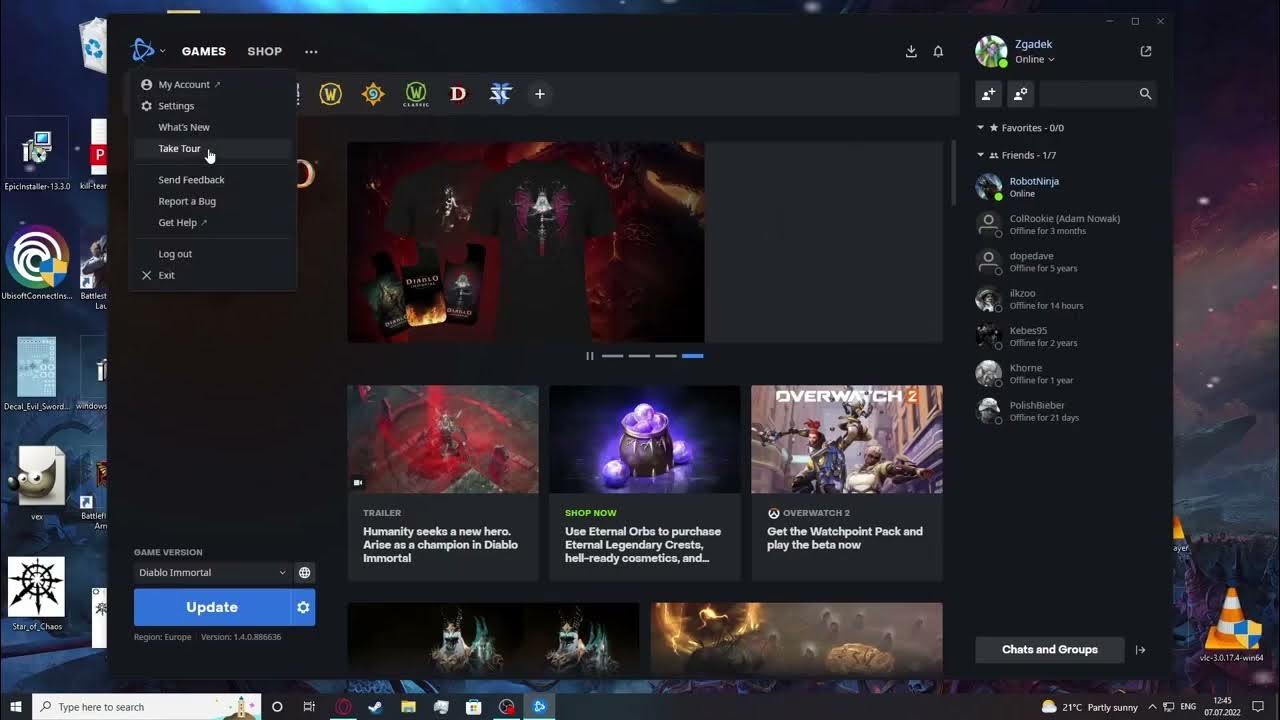Select the first carousel slide indicator
Screen dimensions: 1280x720
(612, 356)
